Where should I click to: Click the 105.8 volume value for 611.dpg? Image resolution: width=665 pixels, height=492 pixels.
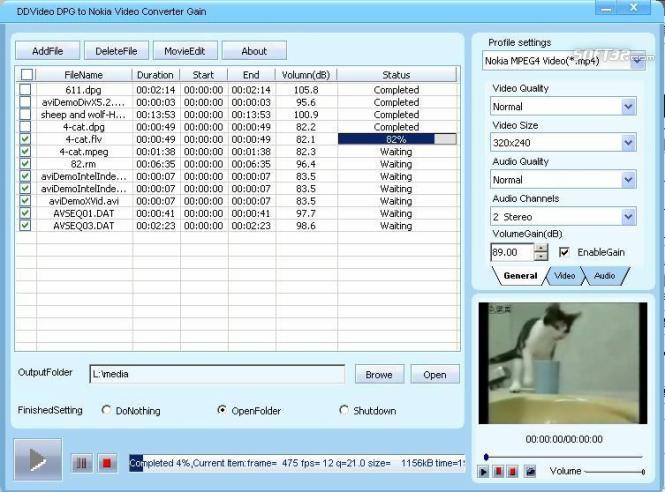306,90
